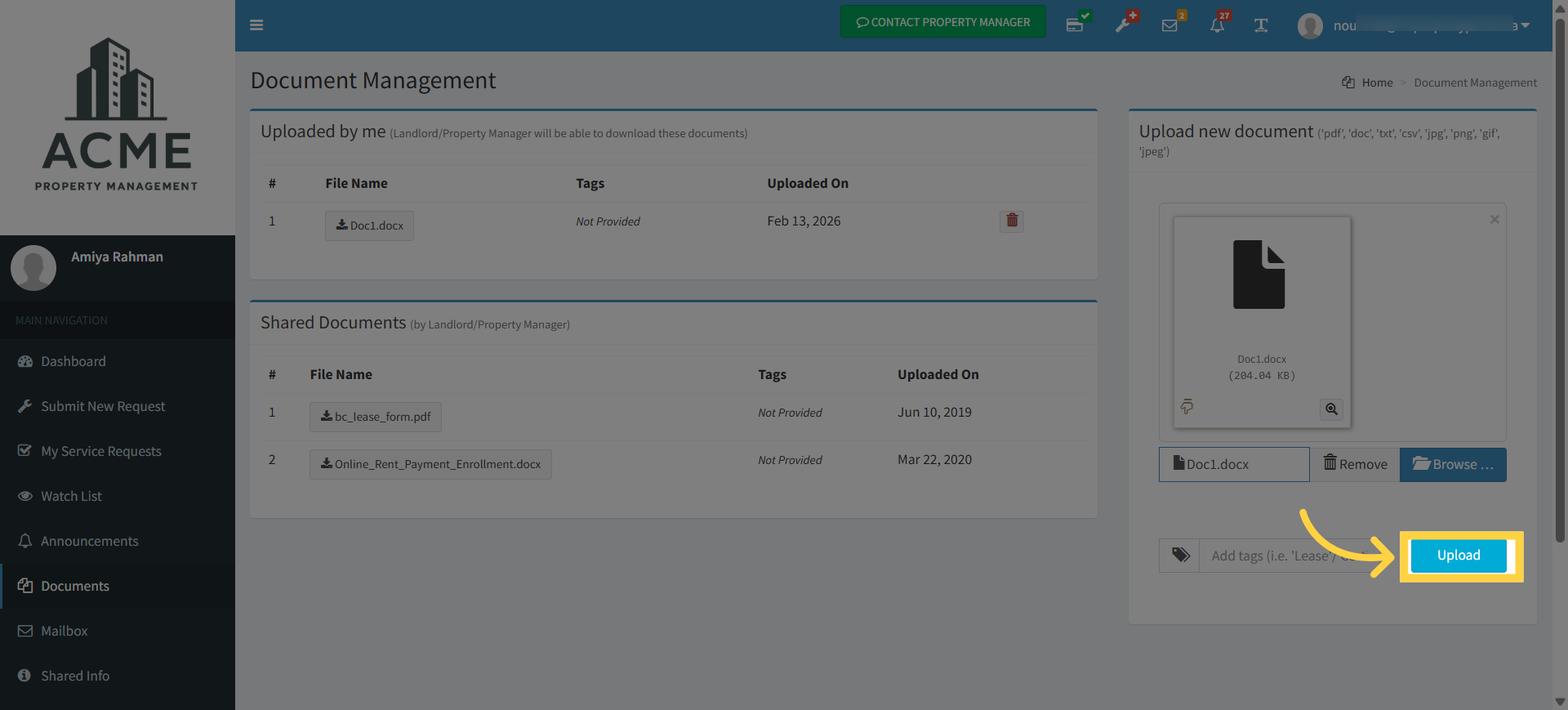Click the 'Mar 22, 2020' upload date
1568x710 pixels.
point(934,459)
